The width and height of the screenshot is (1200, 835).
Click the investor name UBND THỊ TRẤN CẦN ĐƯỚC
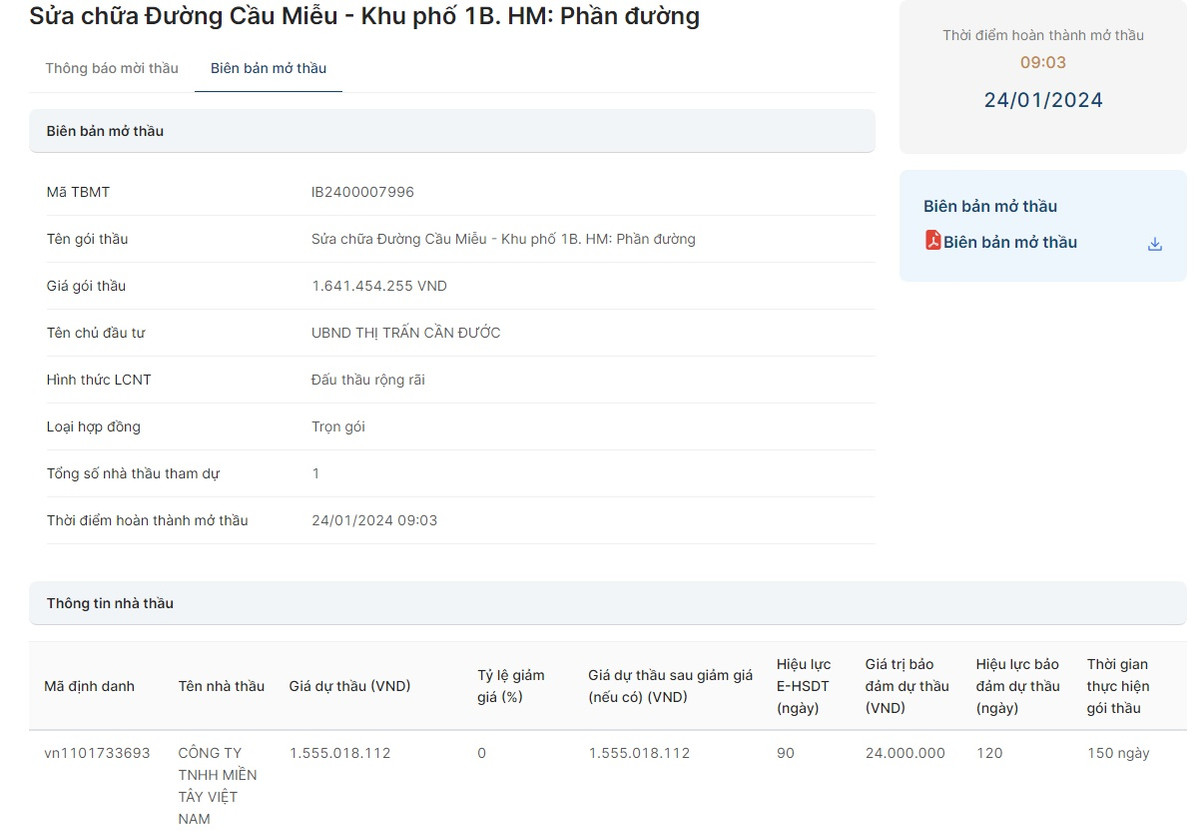tap(405, 333)
